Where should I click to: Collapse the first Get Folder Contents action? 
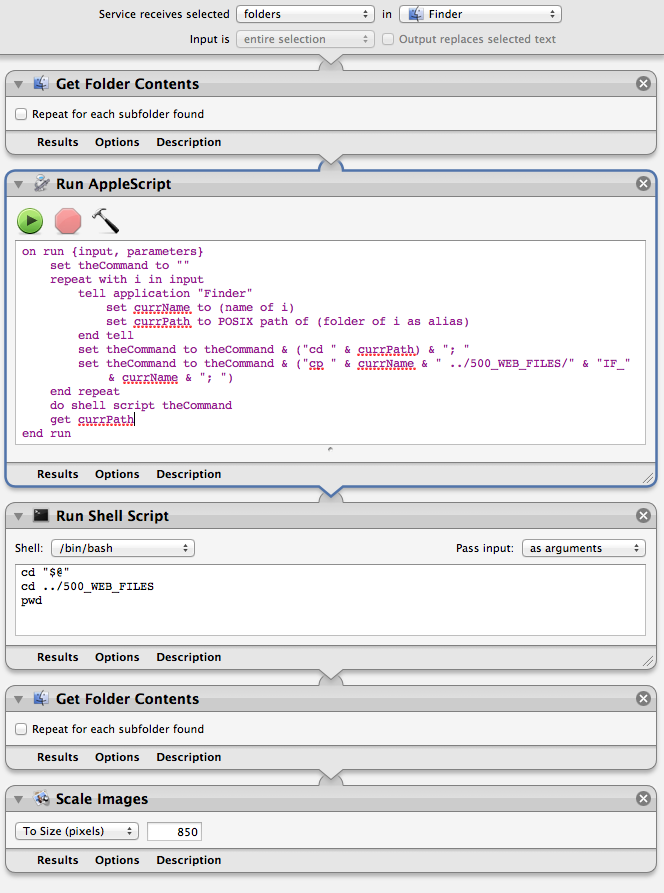tap(18, 84)
